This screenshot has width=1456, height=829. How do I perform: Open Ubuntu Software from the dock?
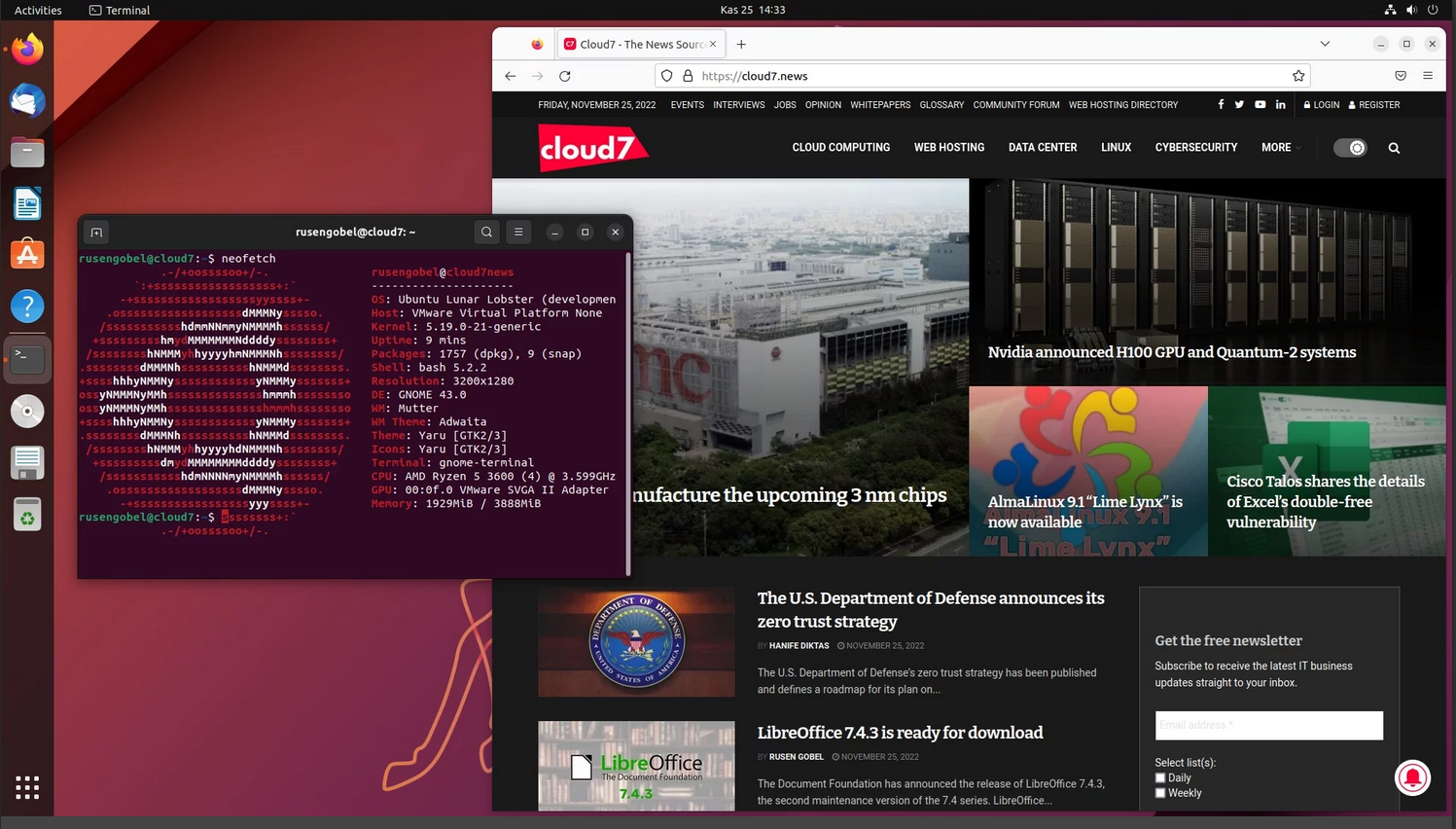[x=27, y=255]
